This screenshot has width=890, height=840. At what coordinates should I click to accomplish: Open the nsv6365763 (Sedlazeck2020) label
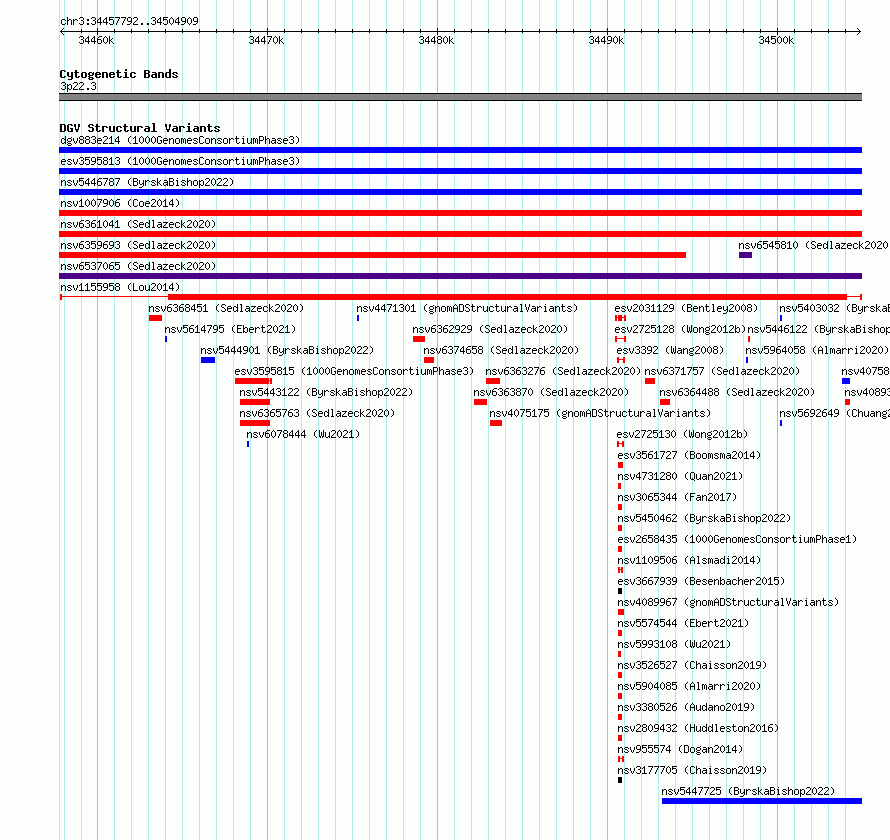tap(317, 413)
